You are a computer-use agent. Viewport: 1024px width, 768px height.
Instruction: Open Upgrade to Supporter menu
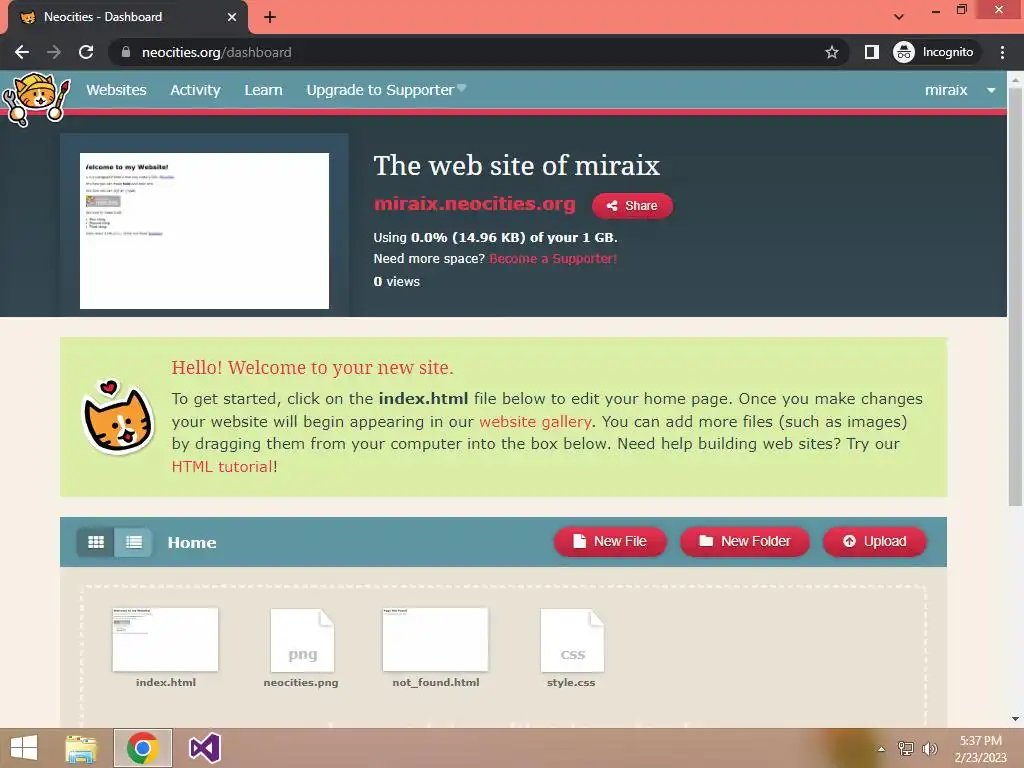(x=386, y=90)
